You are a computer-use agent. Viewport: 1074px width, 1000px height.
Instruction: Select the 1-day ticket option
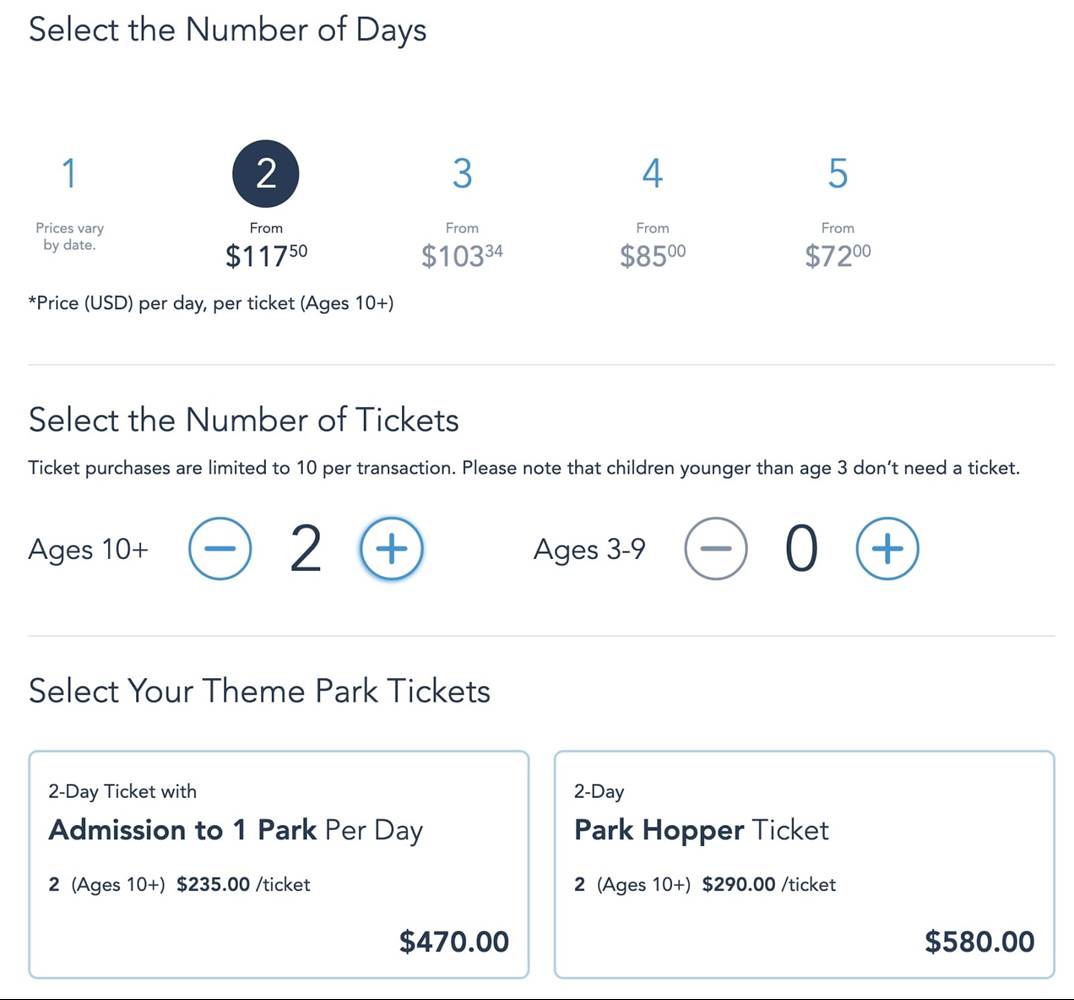[69, 174]
